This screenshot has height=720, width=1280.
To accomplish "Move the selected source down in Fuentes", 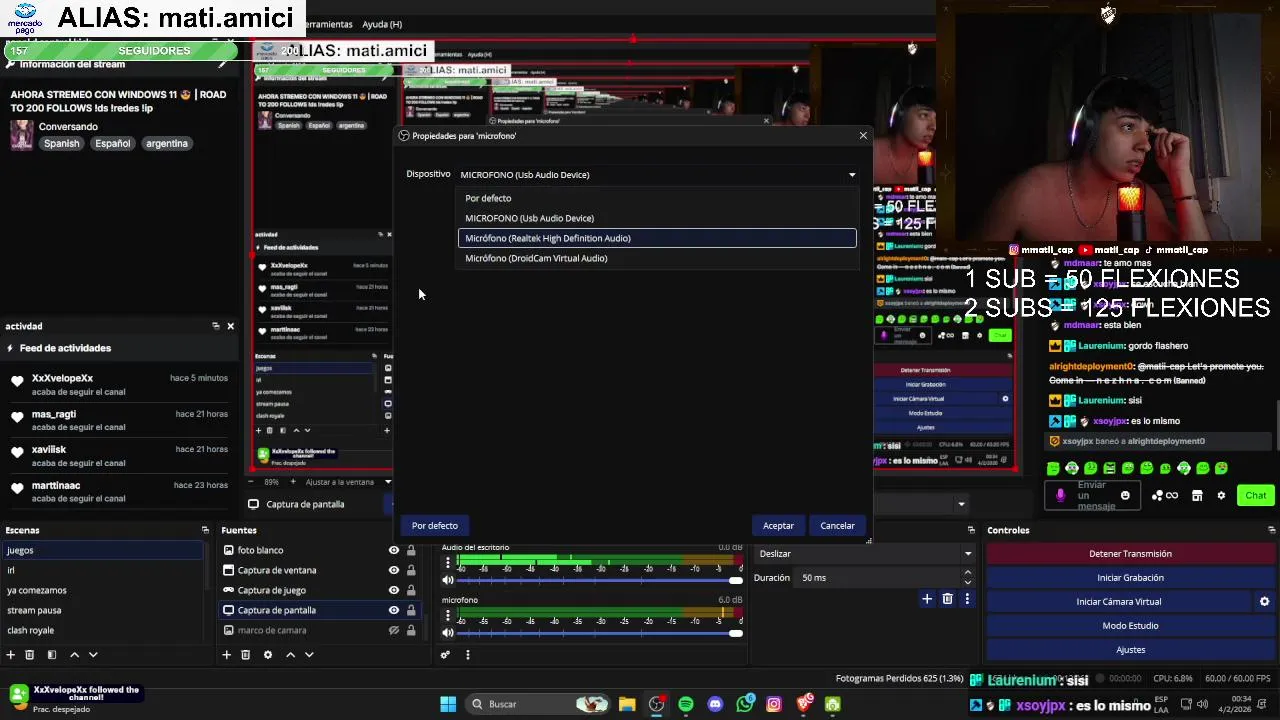I will (x=309, y=655).
